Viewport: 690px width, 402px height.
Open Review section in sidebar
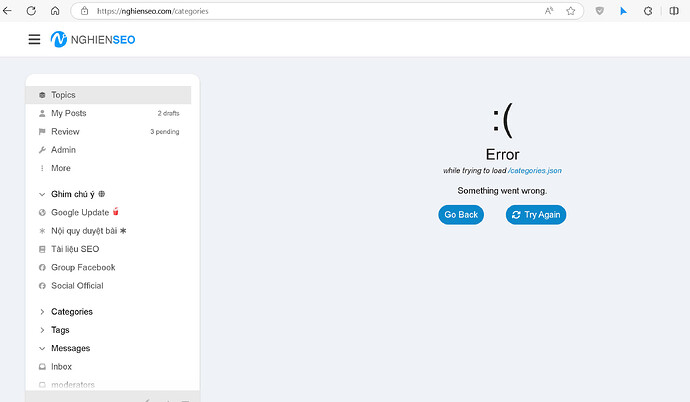click(x=108, y=132)
